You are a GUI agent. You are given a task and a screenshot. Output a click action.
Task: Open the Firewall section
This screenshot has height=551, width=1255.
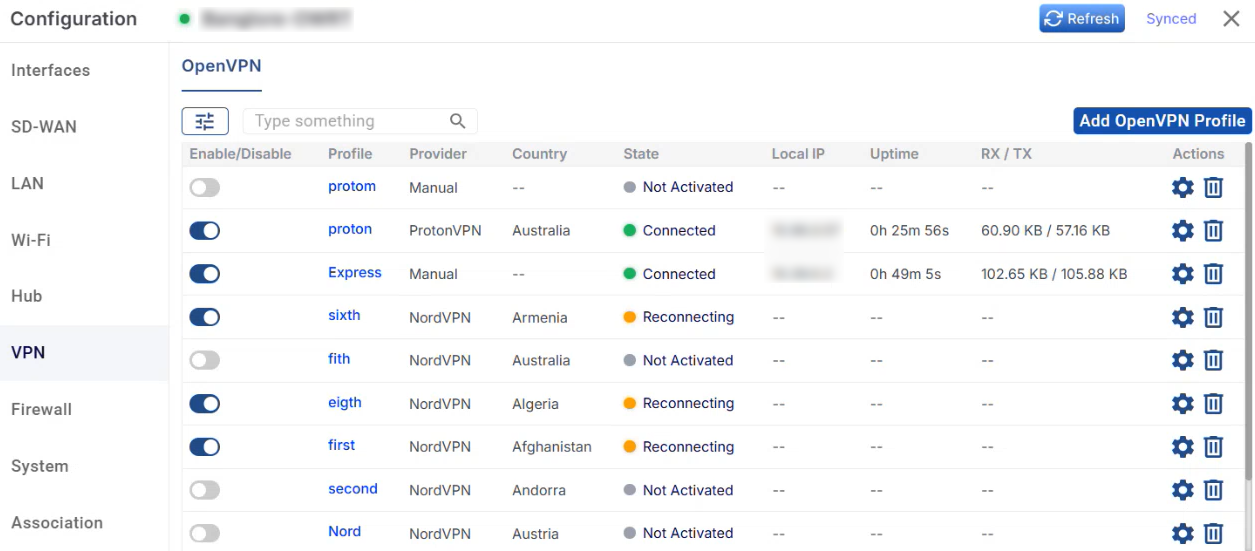tap(42, 409)
